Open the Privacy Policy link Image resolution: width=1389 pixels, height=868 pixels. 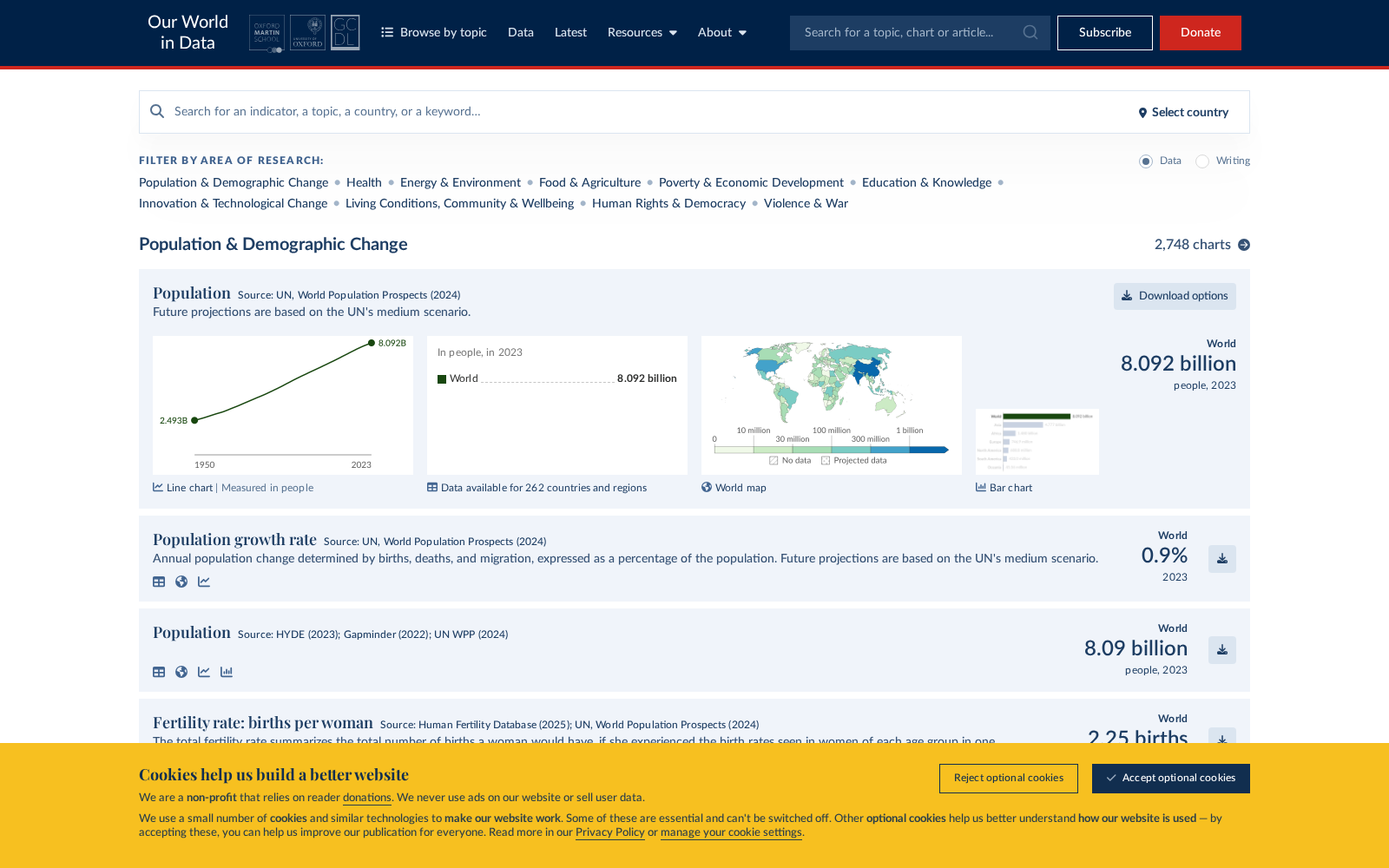609,832
